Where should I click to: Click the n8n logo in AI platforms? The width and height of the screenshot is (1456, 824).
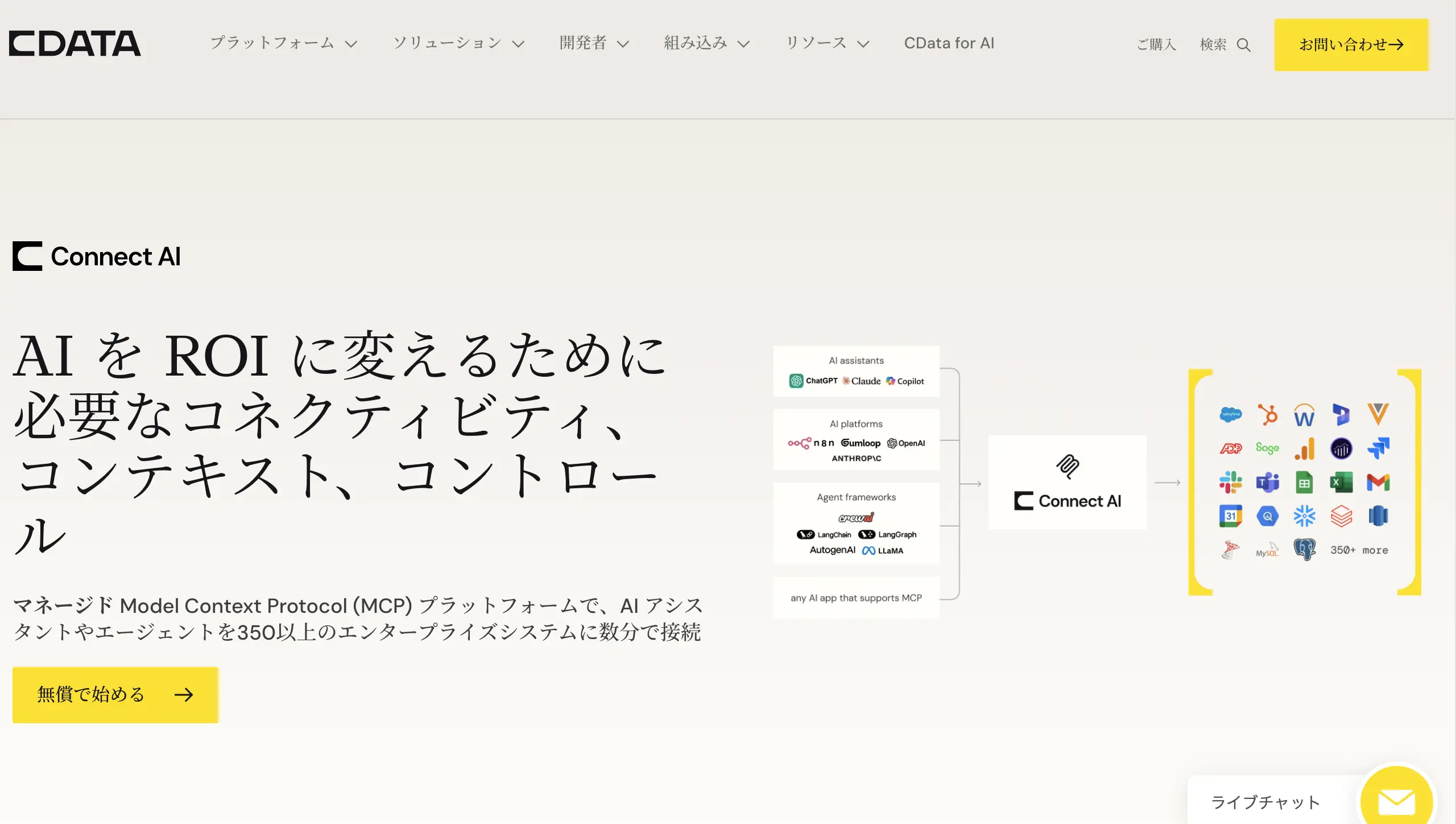811,443
